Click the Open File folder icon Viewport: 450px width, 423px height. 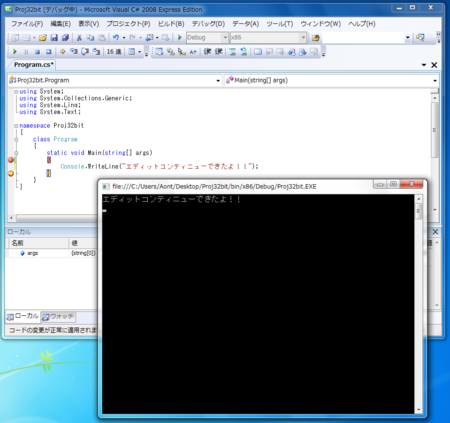click(43, 38)
